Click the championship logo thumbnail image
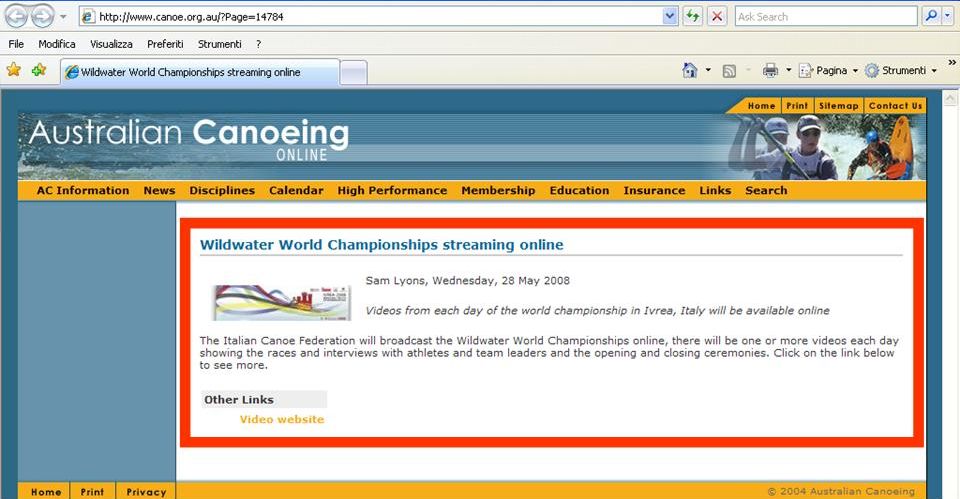Image resolution: width=960 pixels, height=499 pixels. click(x=282, y=302)
